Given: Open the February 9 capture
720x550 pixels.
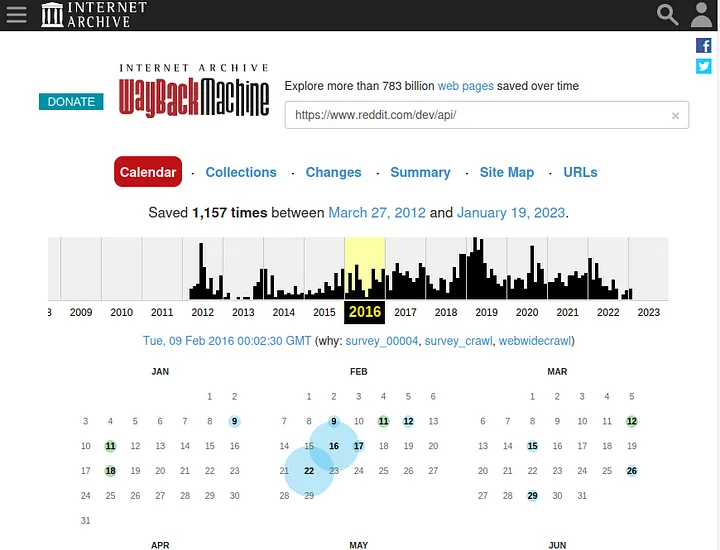Looking at the screenshot, I should click(334, 421).
